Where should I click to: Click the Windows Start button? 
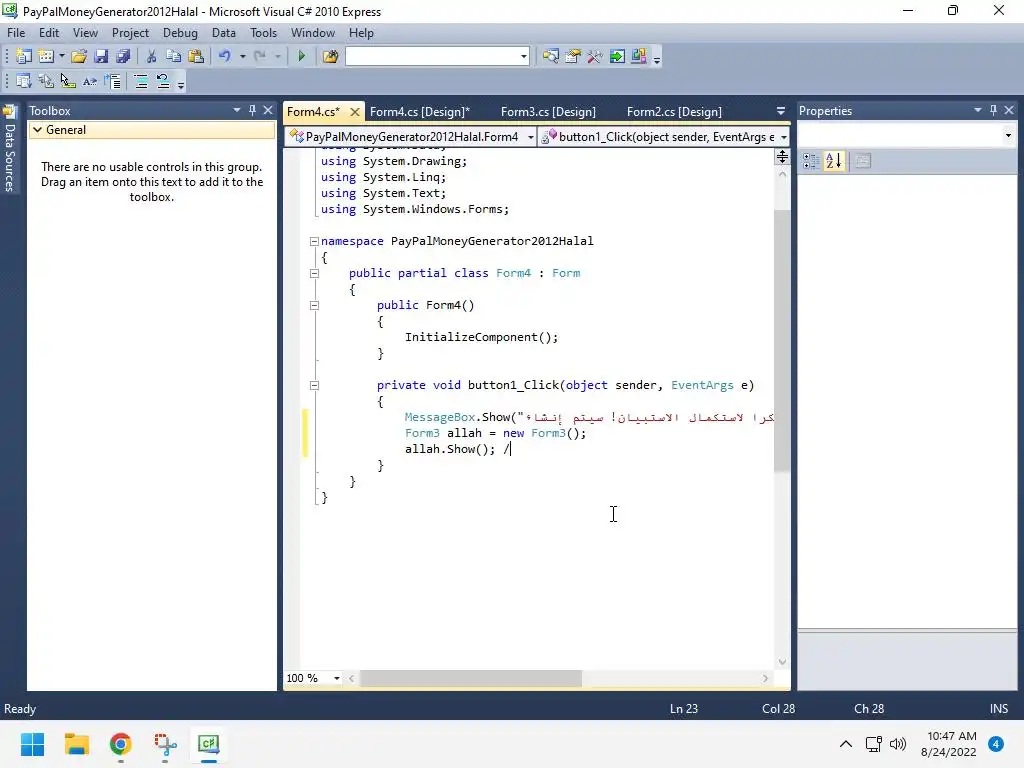click(x=32, y=744)
